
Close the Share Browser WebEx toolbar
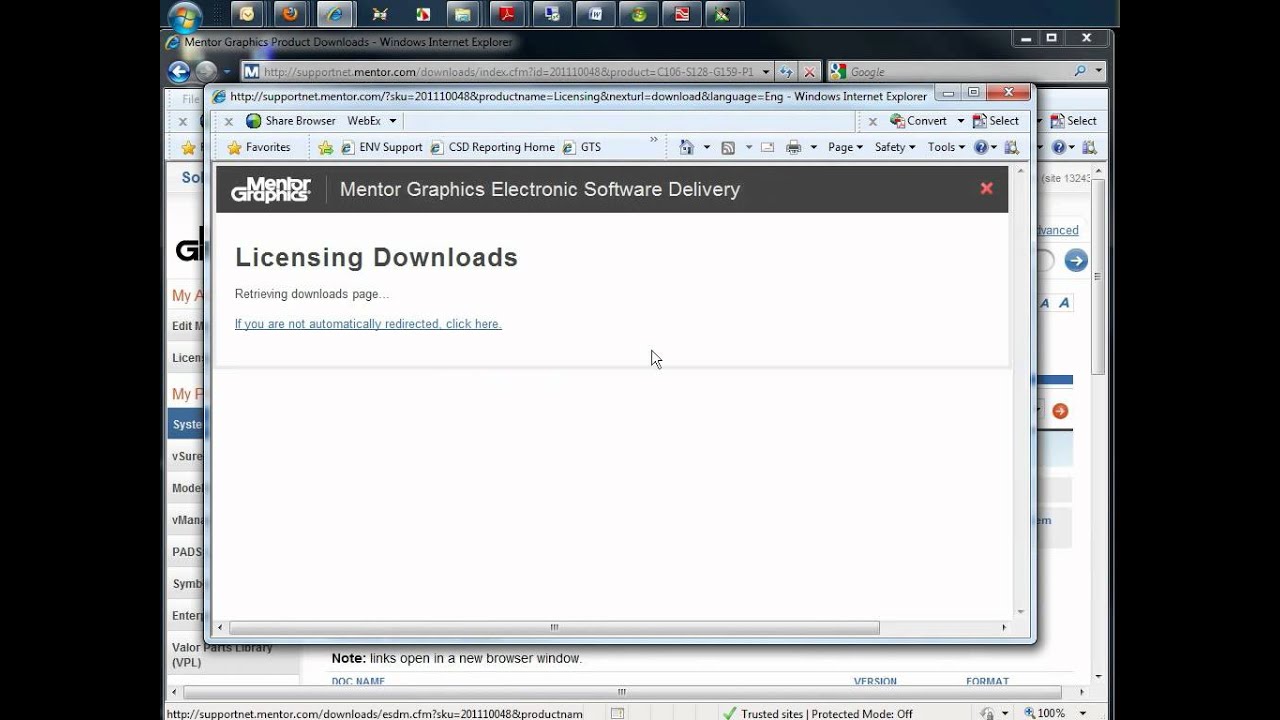[228, 121]
